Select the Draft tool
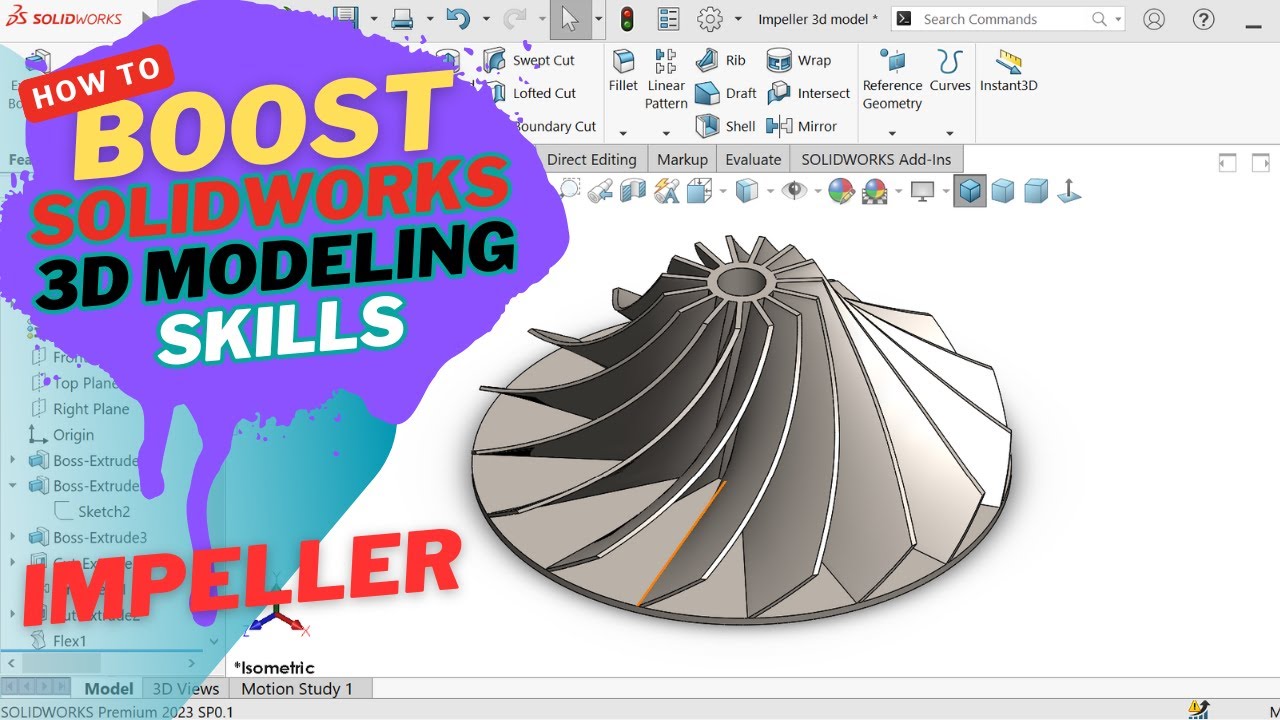The height and width of the screenshot is (720, 1280). coord(726,93)
